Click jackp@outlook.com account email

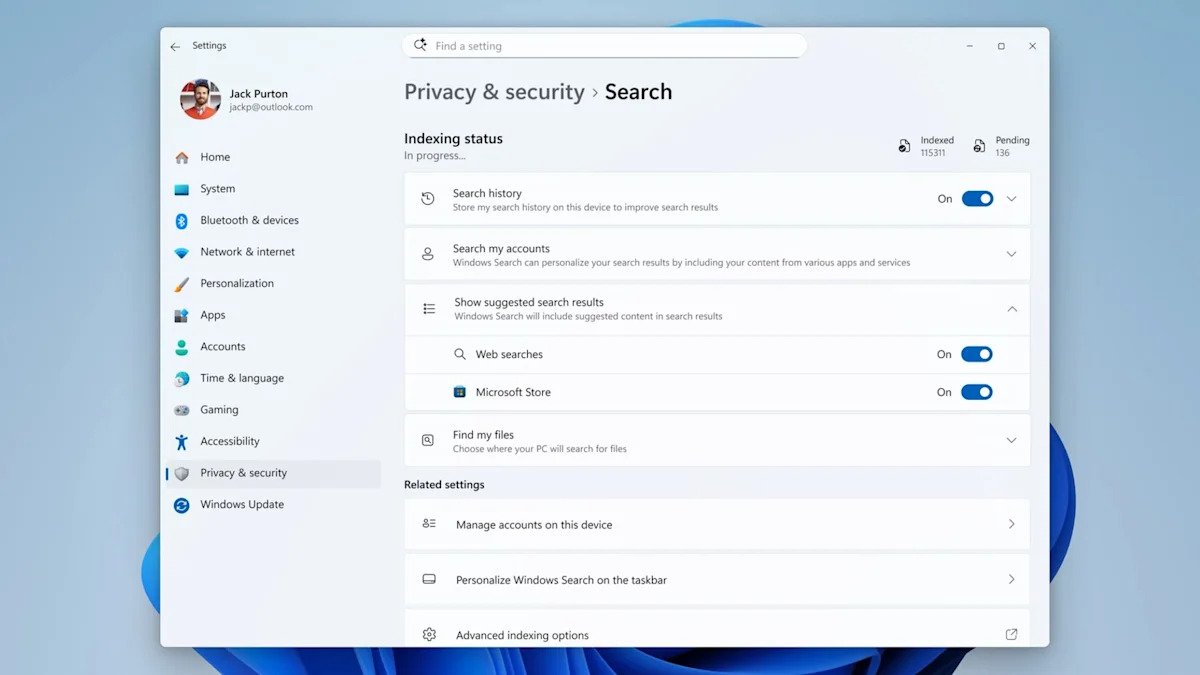click(x=271, y=107)
